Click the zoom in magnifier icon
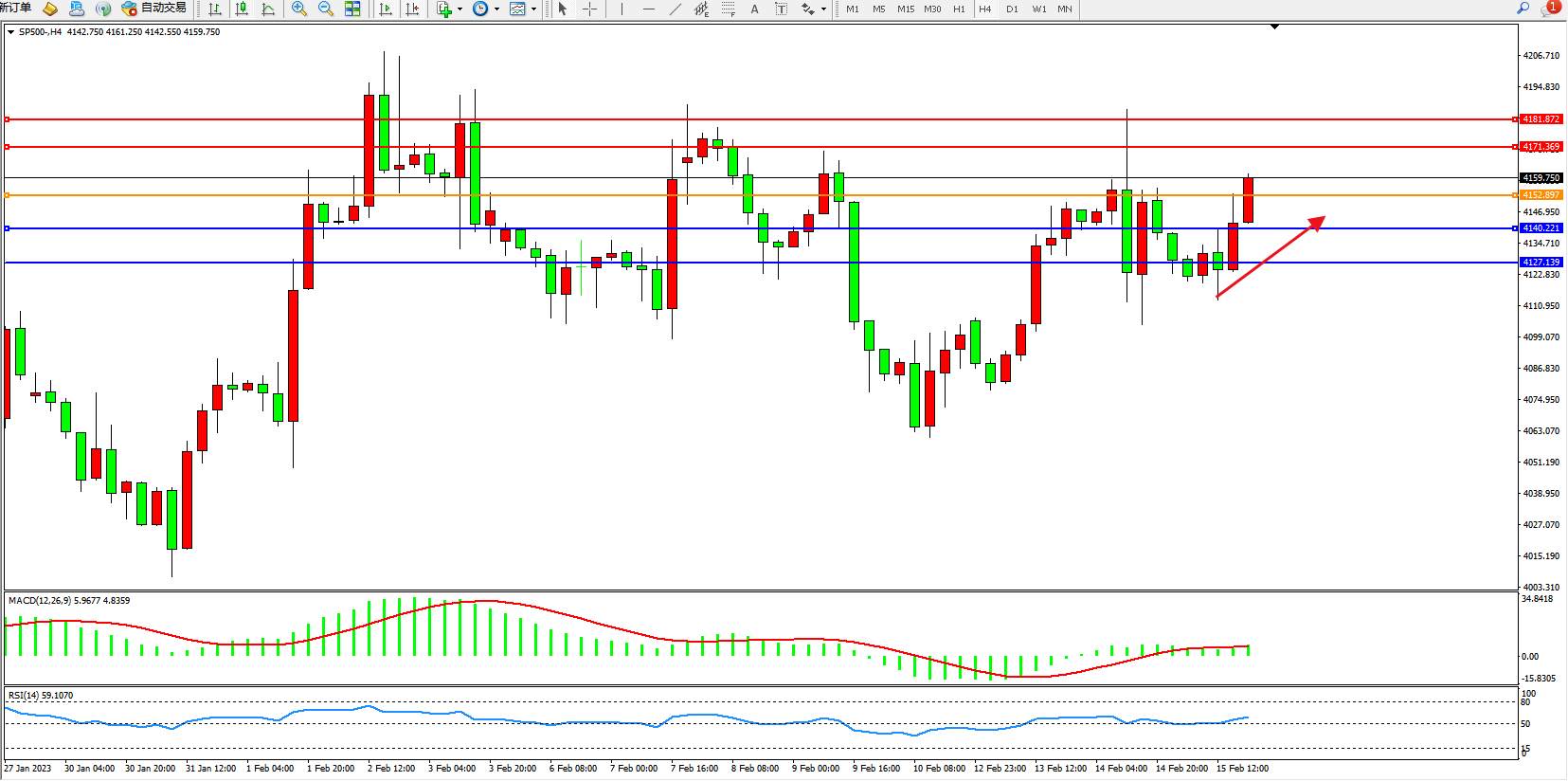Image resolution: width=1568 pixels, height=781 pixels. [299, 9]
